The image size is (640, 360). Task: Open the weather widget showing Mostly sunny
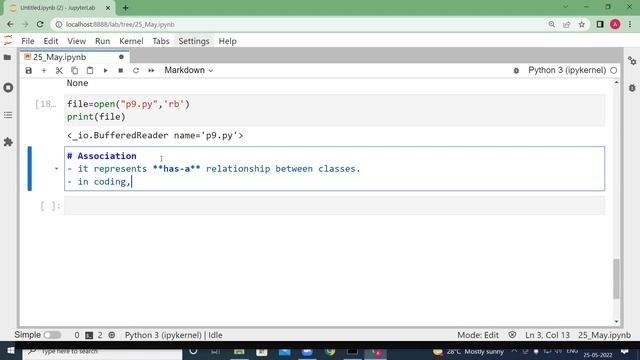coord(469,351)
